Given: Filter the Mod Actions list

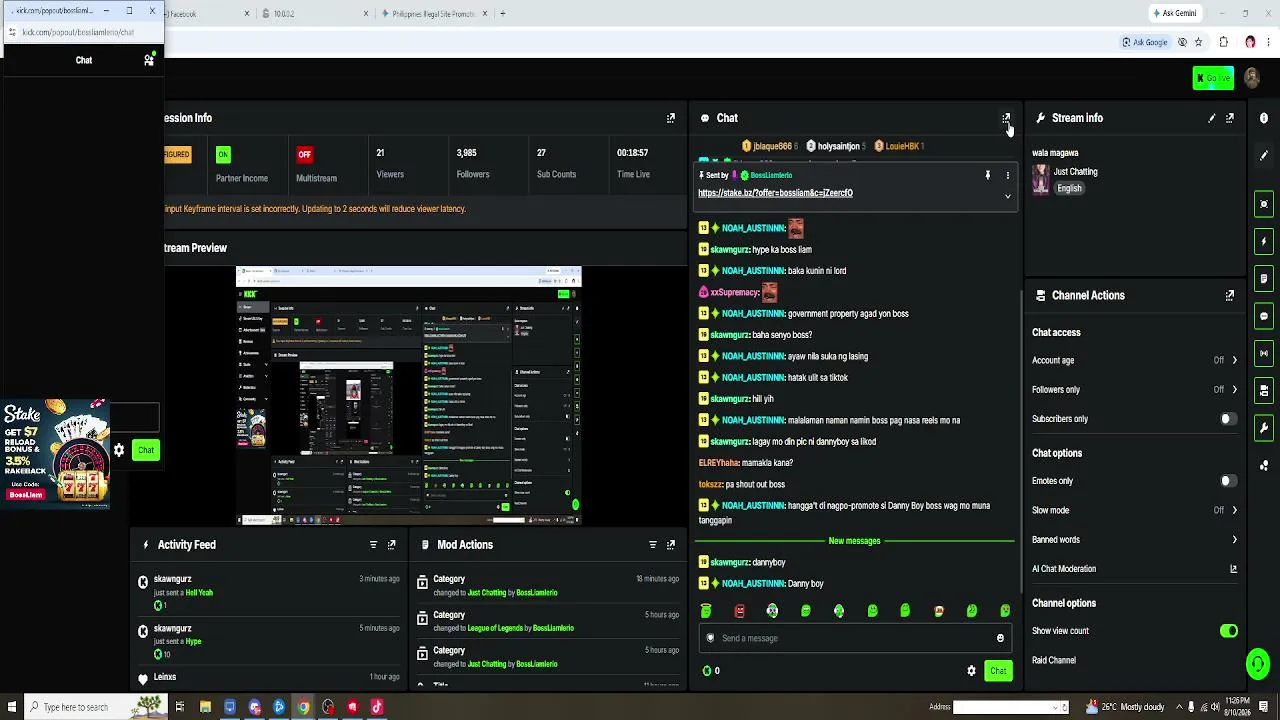Looking at the screenshot, I should [x=653, y=545].
